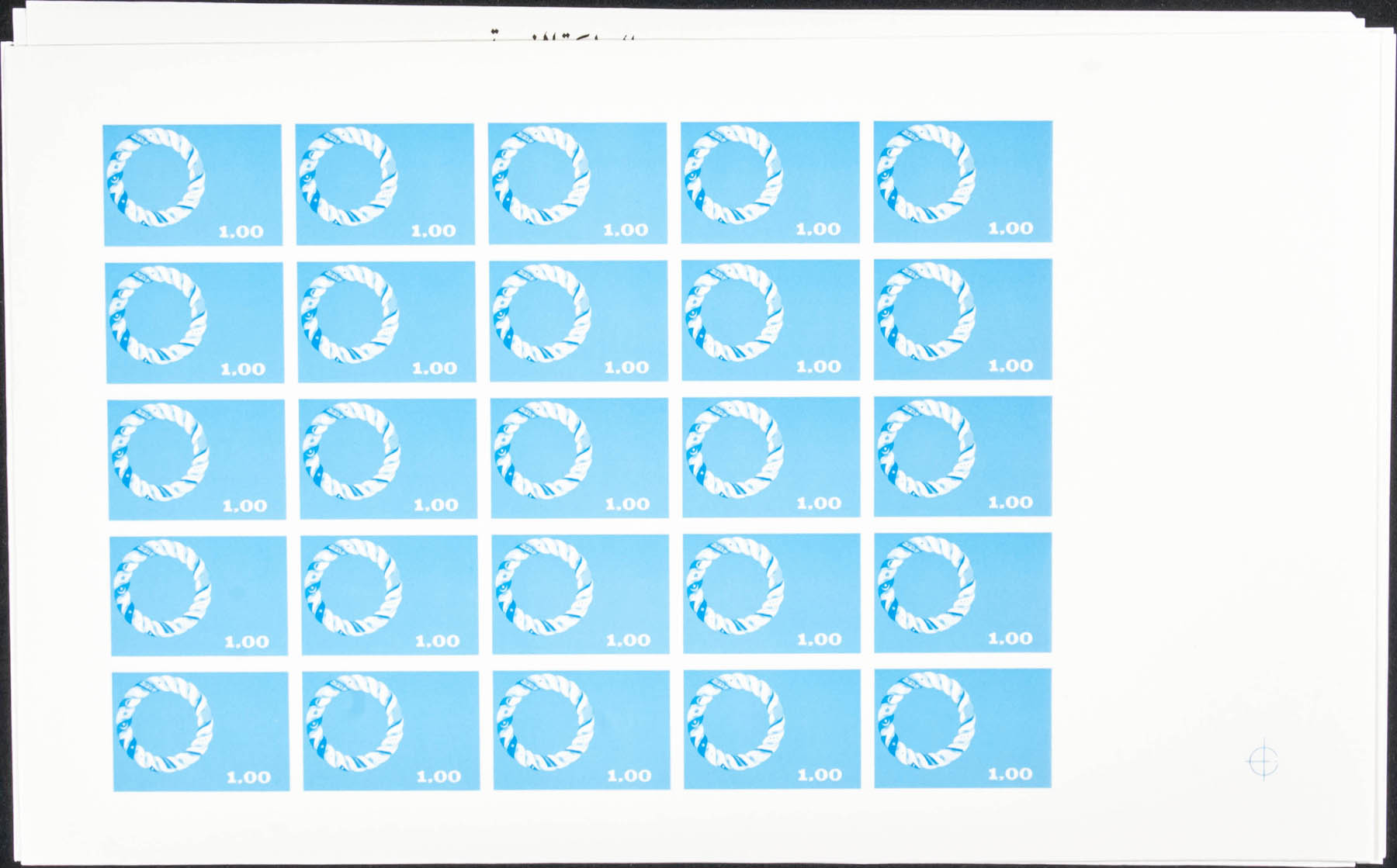Click the 1.00 value on the bottom-right stamp
The image size is (1397, 868).
coord(1010,774)
